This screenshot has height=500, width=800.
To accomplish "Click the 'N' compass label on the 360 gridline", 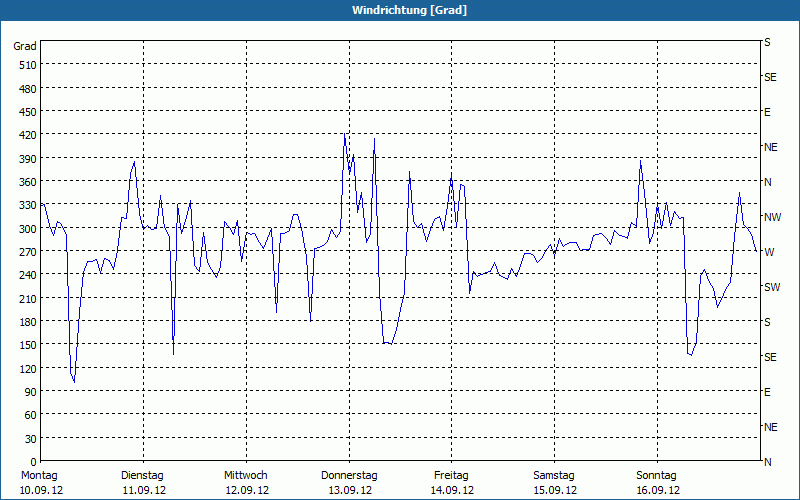I will pos(767,182).
